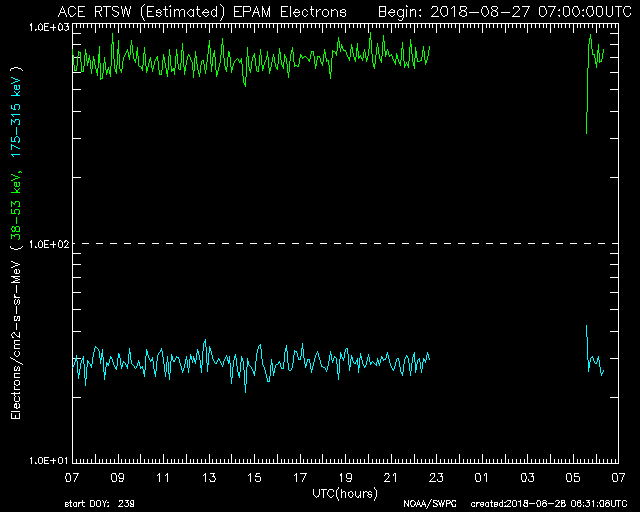
Task: Select the 23 hour tick label
Action: 437,478
